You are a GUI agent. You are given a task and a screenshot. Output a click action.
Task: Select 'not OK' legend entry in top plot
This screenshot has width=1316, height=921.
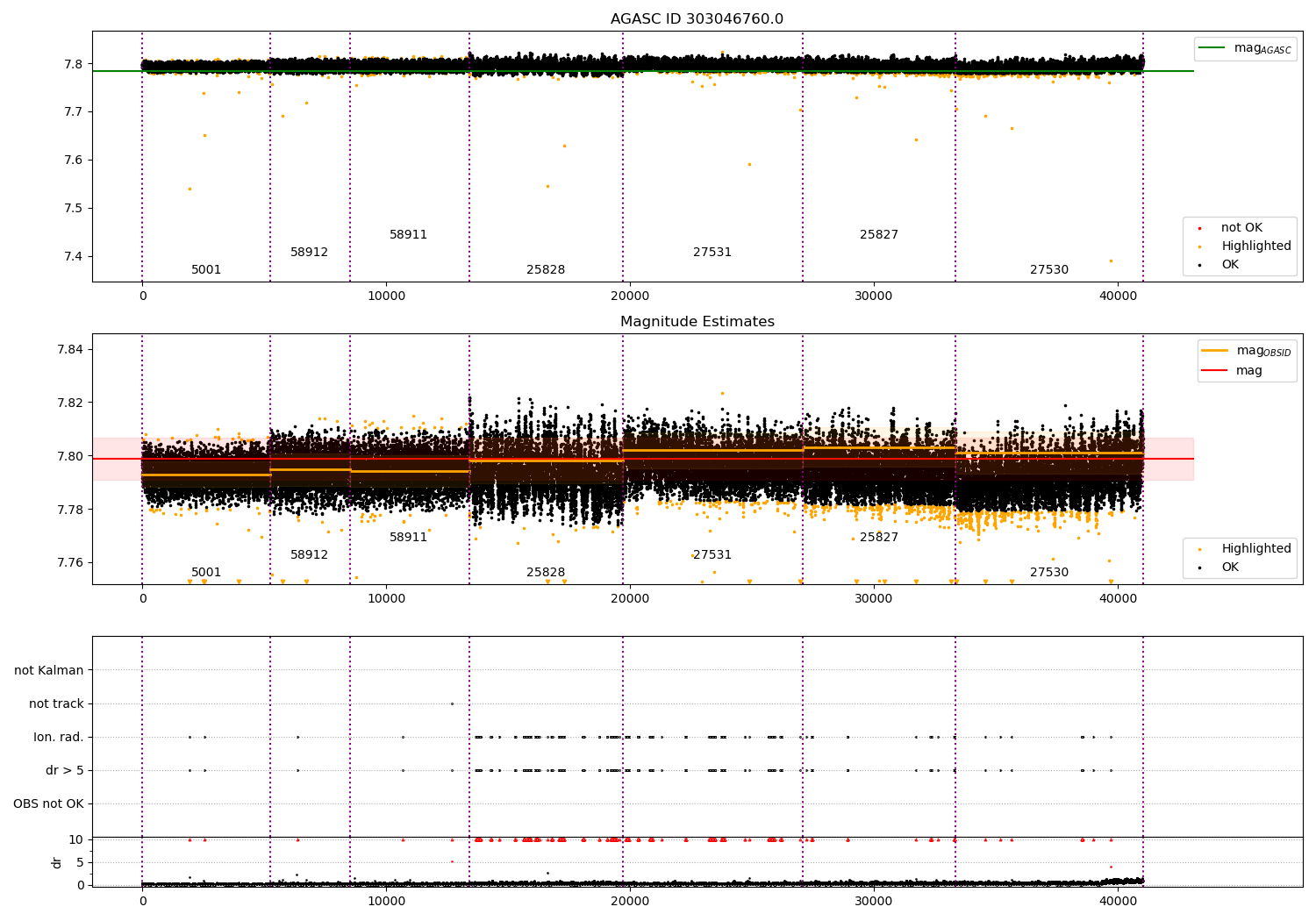[1231, 228]
